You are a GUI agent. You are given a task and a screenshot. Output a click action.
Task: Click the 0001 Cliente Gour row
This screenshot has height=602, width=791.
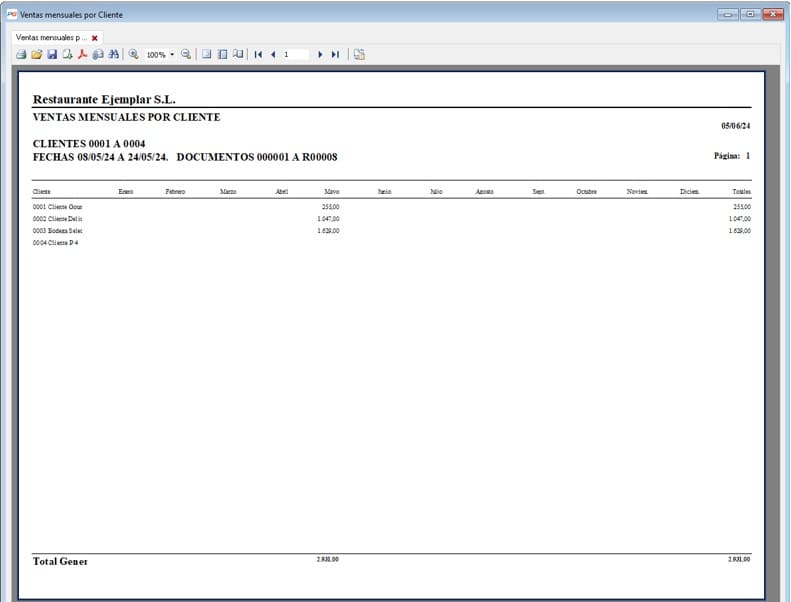pyautogui.click(x=391, y=207)
